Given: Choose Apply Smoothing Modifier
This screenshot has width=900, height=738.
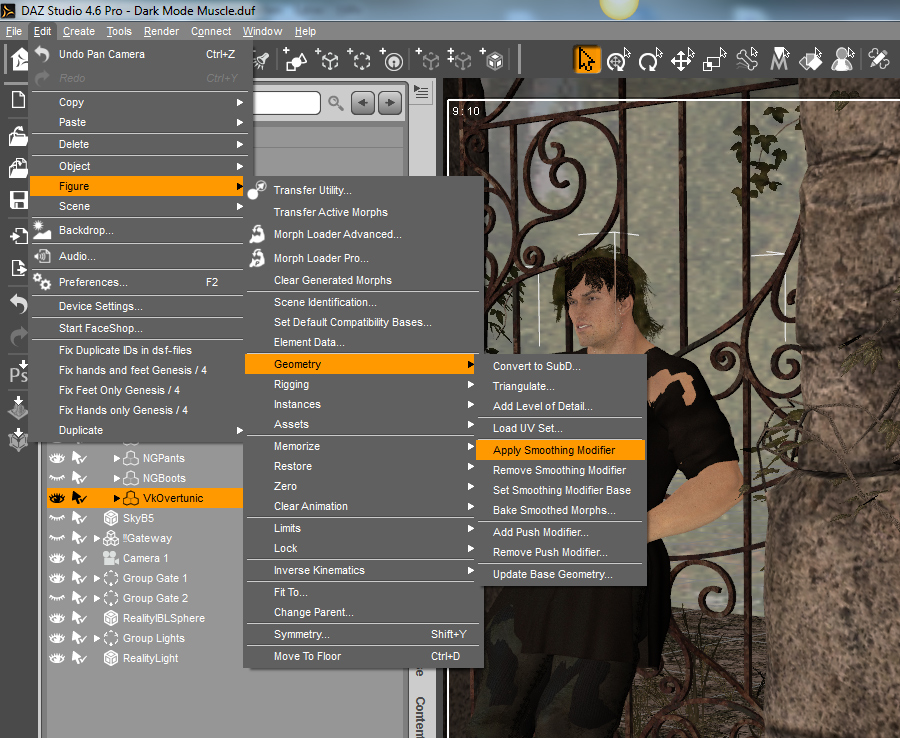Looking at the screenshot, I should point(560,450).
